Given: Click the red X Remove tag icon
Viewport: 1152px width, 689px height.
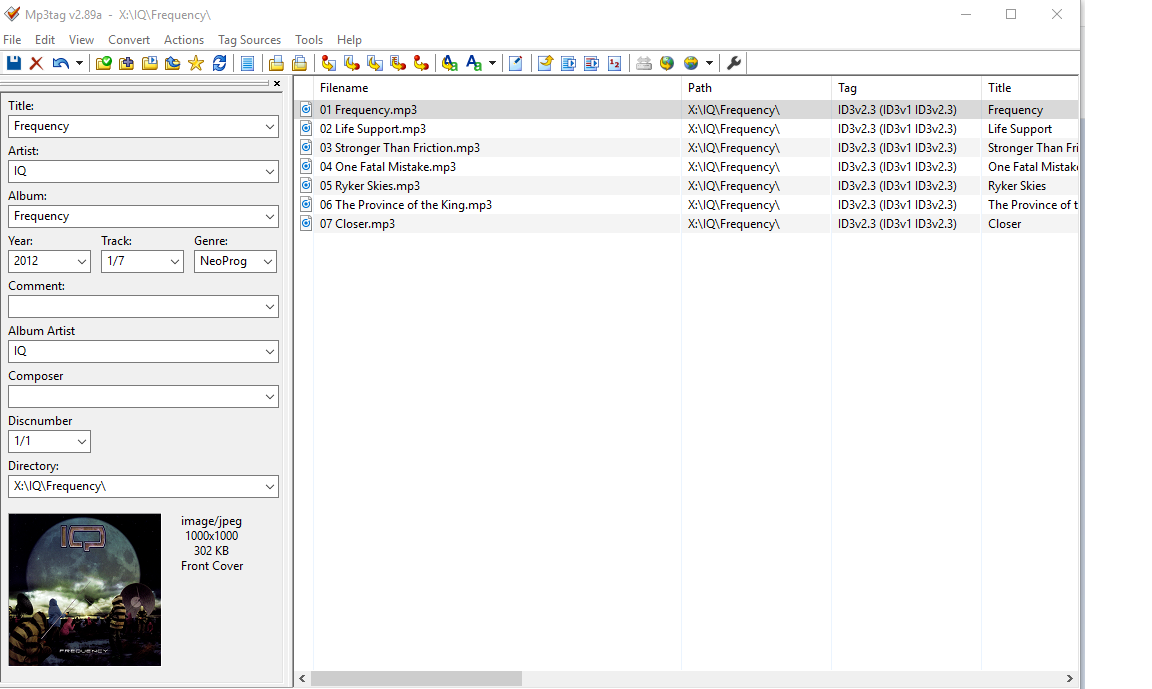Looking at the screenshot, I should click(x=36, y=63).
